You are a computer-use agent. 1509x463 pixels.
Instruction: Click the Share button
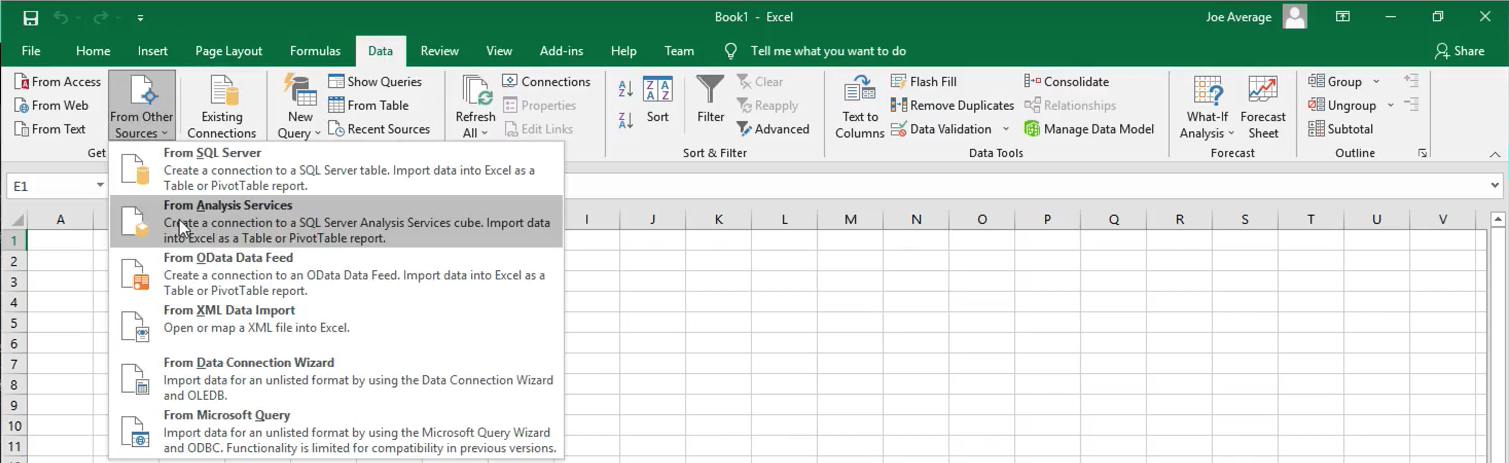coord(1459,51)
